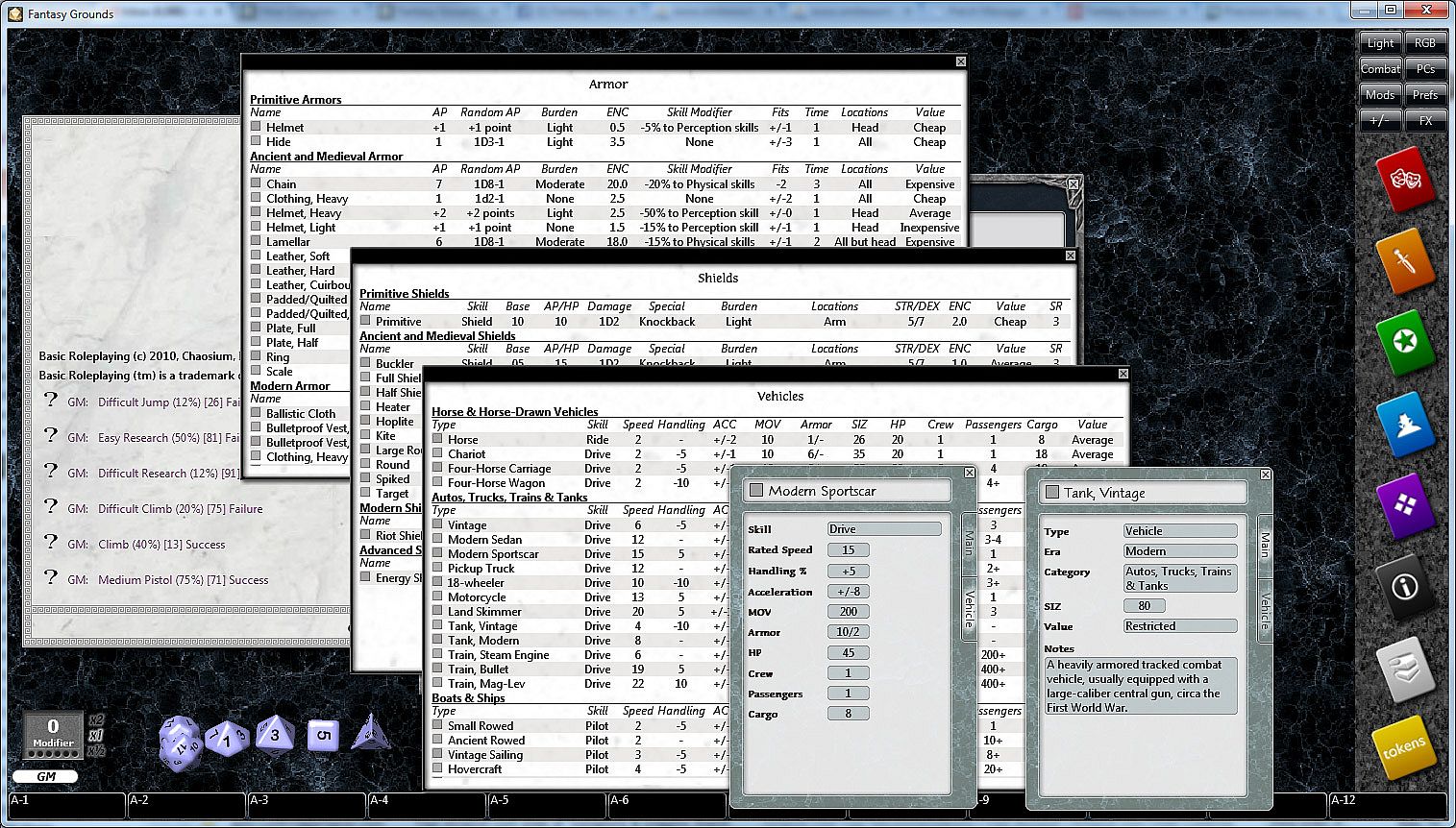Click the Value field showing Restricted
This screenshot has height=828, width=1456.
[x=1180, y=626]
